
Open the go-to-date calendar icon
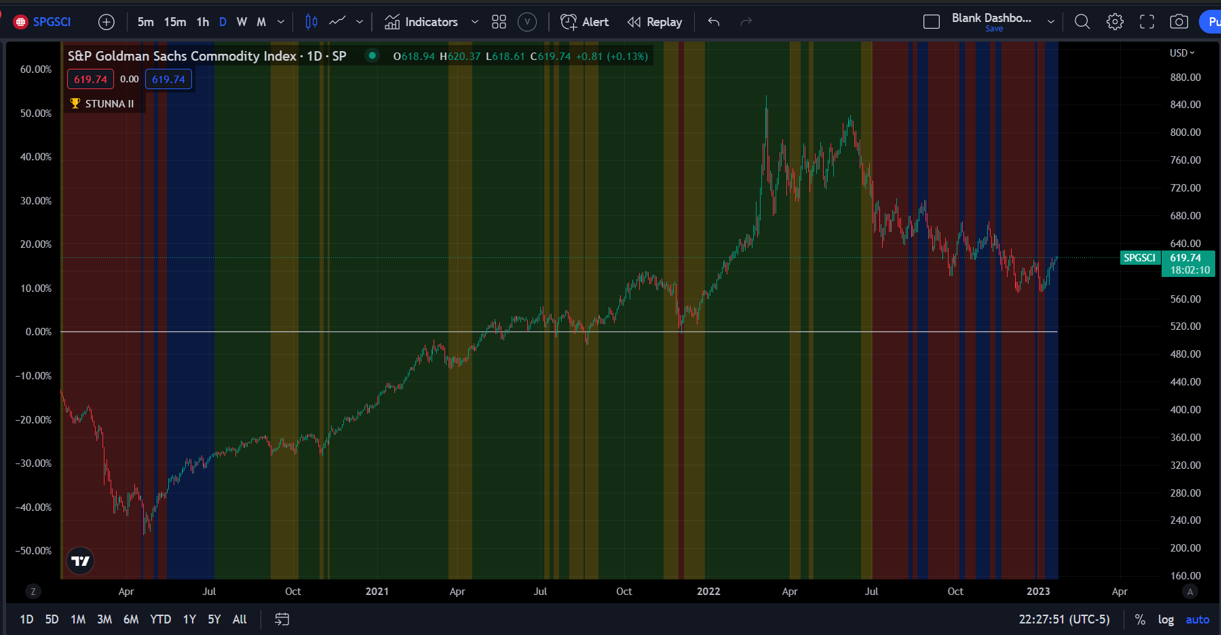pos(282,620)
